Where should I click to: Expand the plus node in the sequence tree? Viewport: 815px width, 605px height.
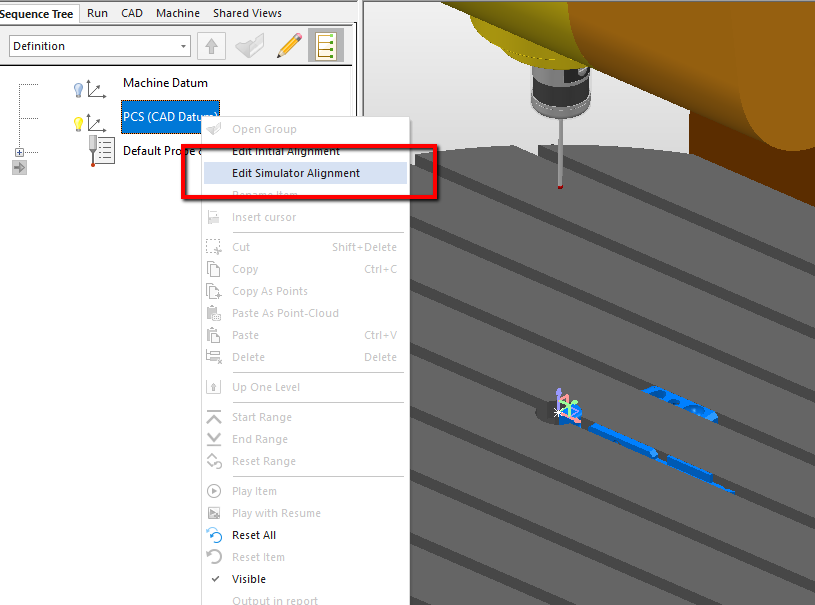tap(20, 152)
